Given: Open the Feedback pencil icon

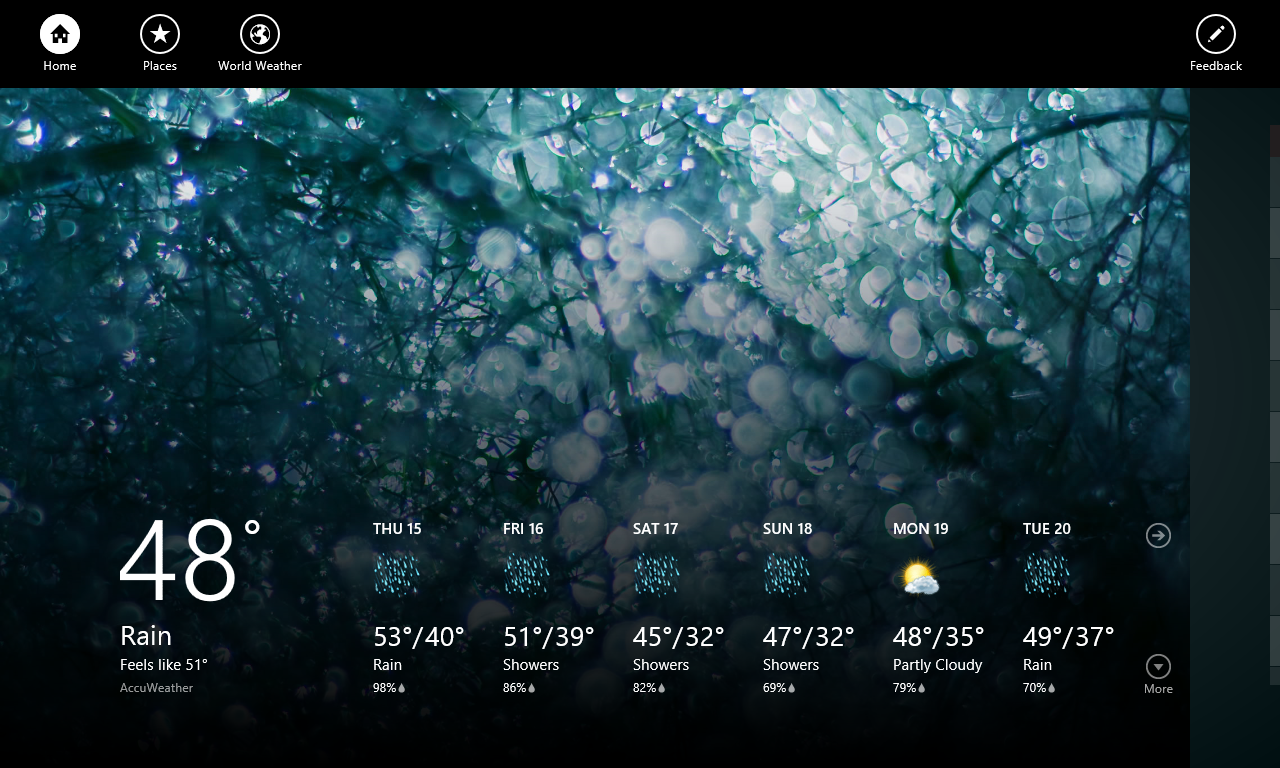Looking at the screenshot, I should pos(1216,34).
